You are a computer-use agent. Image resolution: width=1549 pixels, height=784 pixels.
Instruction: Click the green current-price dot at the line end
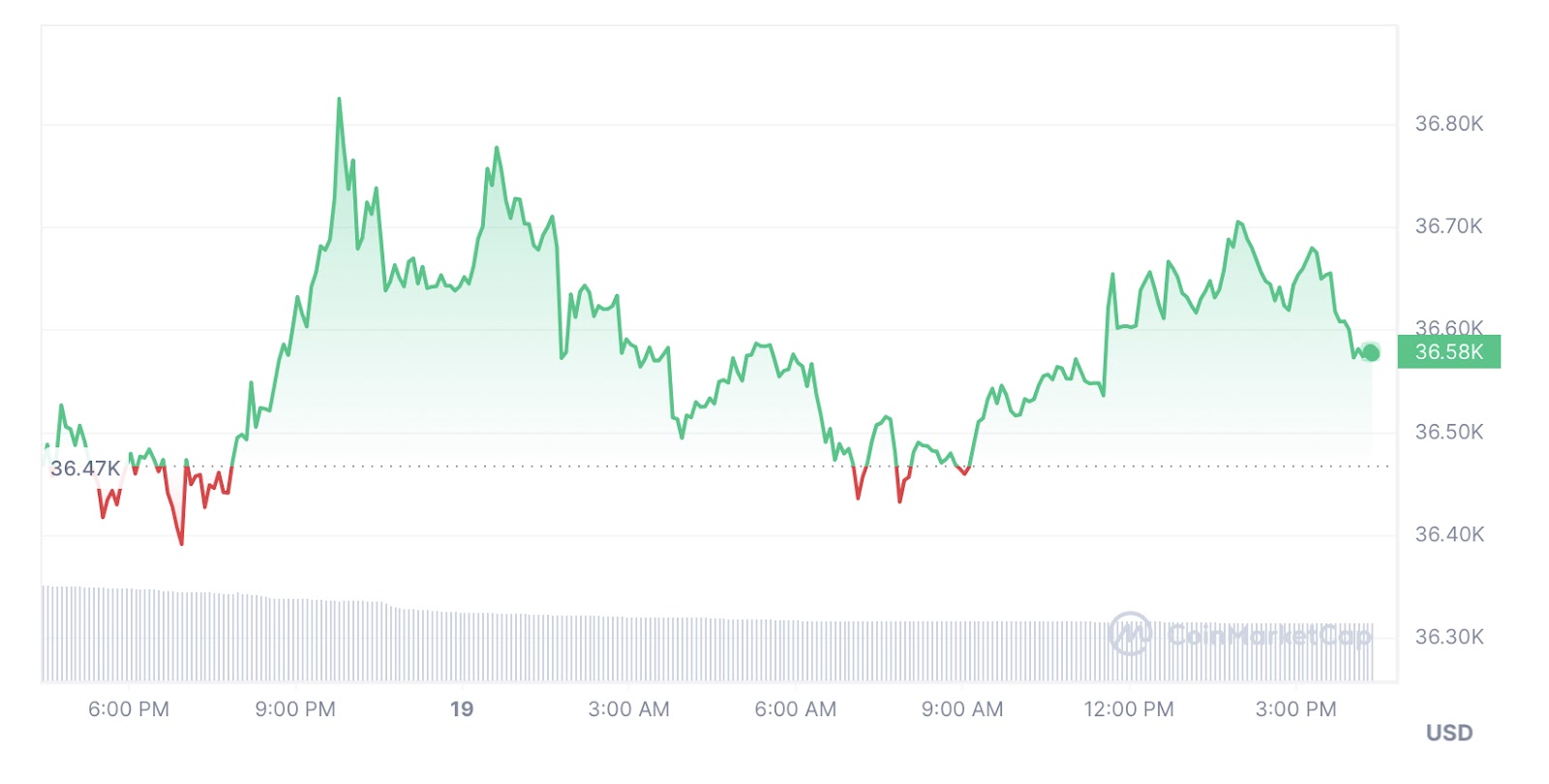click(1371, 352)
